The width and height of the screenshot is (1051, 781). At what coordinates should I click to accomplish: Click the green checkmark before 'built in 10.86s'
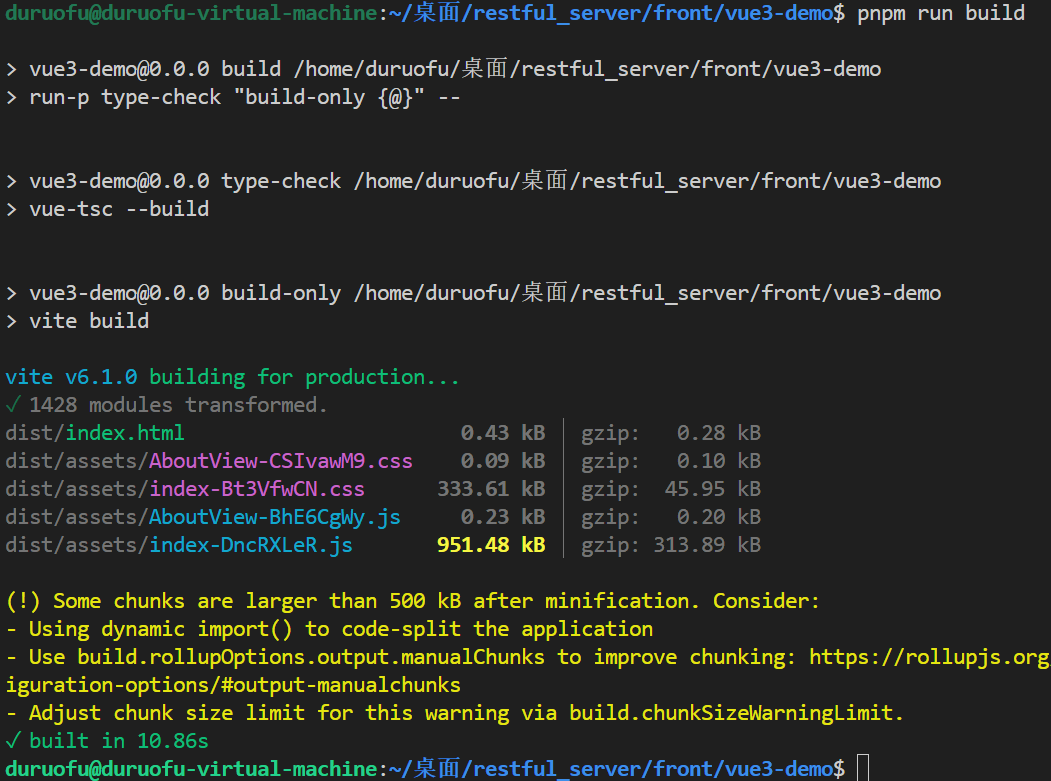click(x=12, y=741)
